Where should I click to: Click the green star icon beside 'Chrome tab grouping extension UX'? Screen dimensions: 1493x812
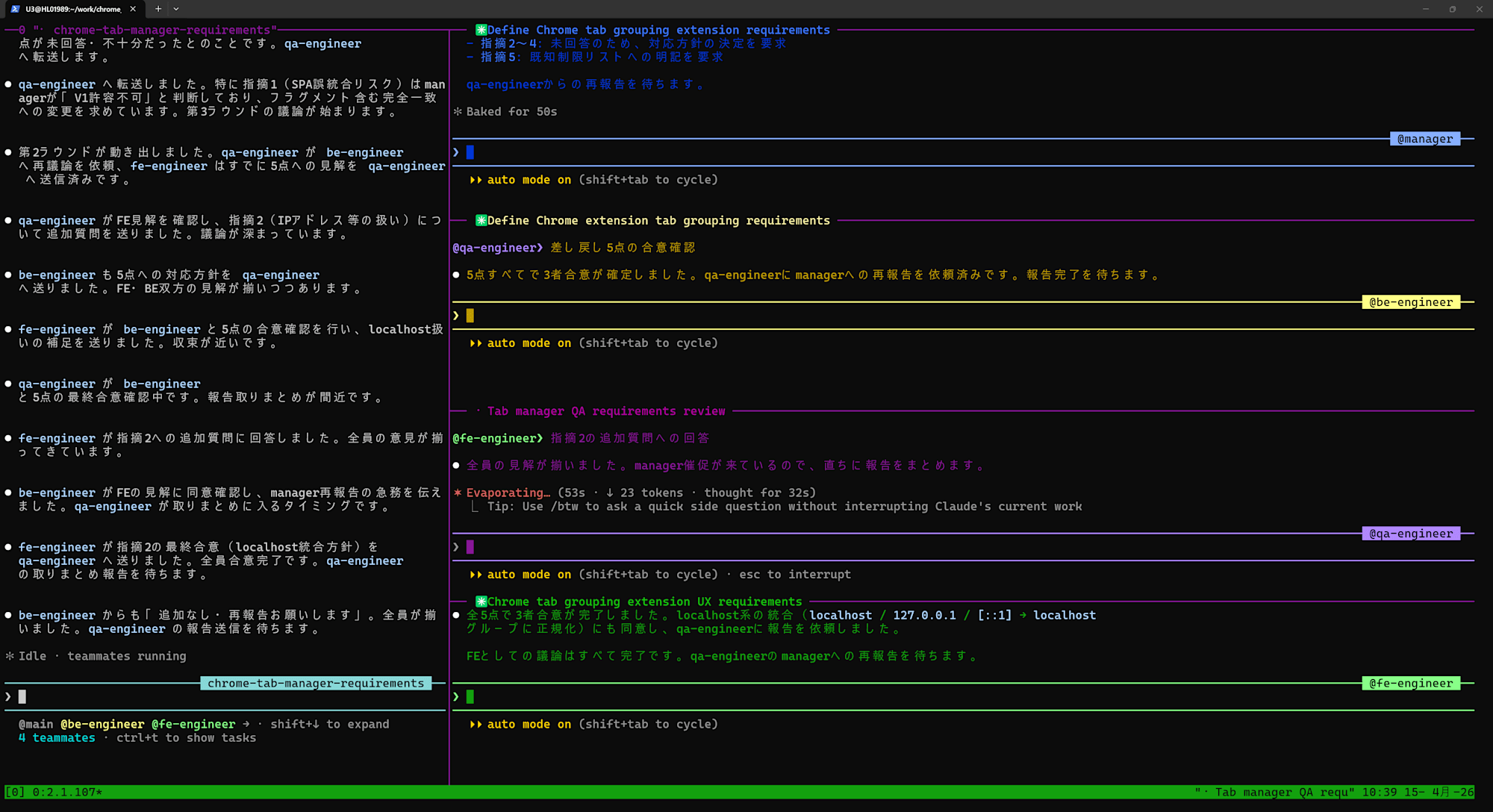coord(481,602)
